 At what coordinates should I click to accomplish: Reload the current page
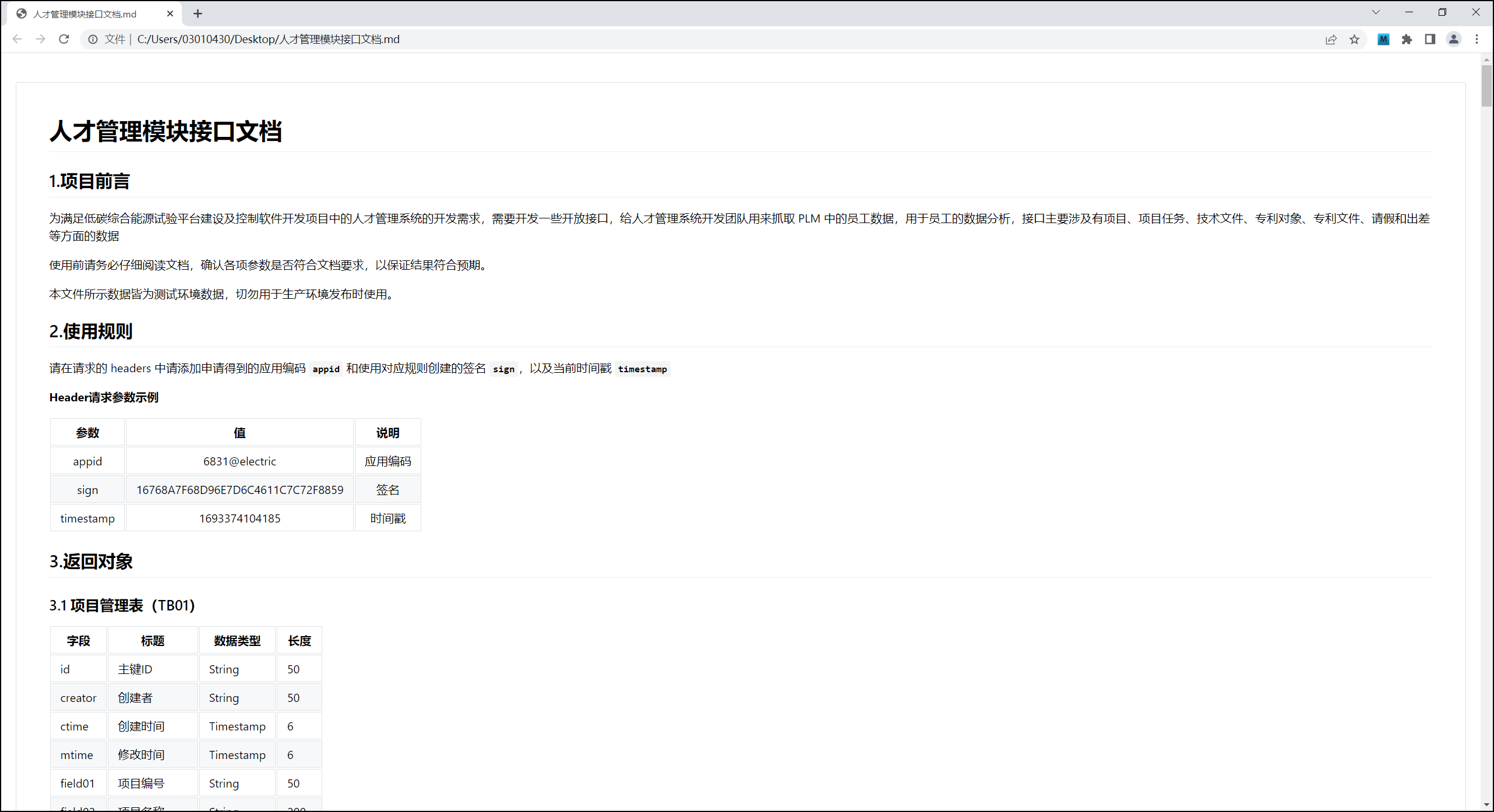[x=64, y=39]
